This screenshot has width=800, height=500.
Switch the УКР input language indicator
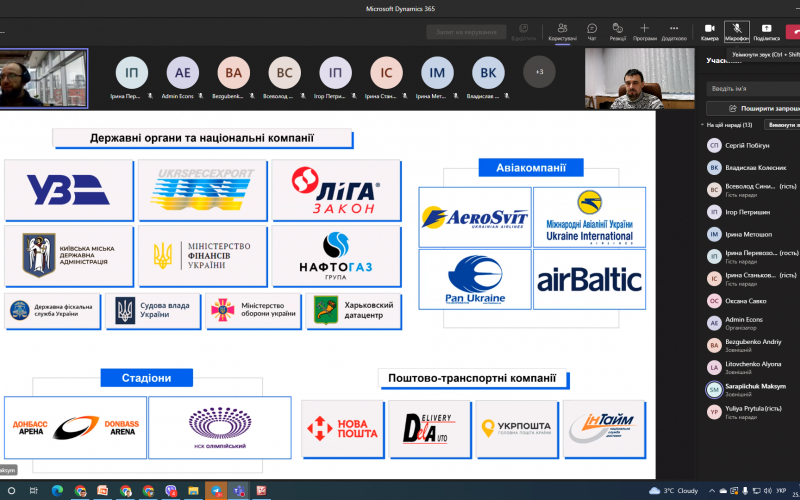click(x=781, y=491)
